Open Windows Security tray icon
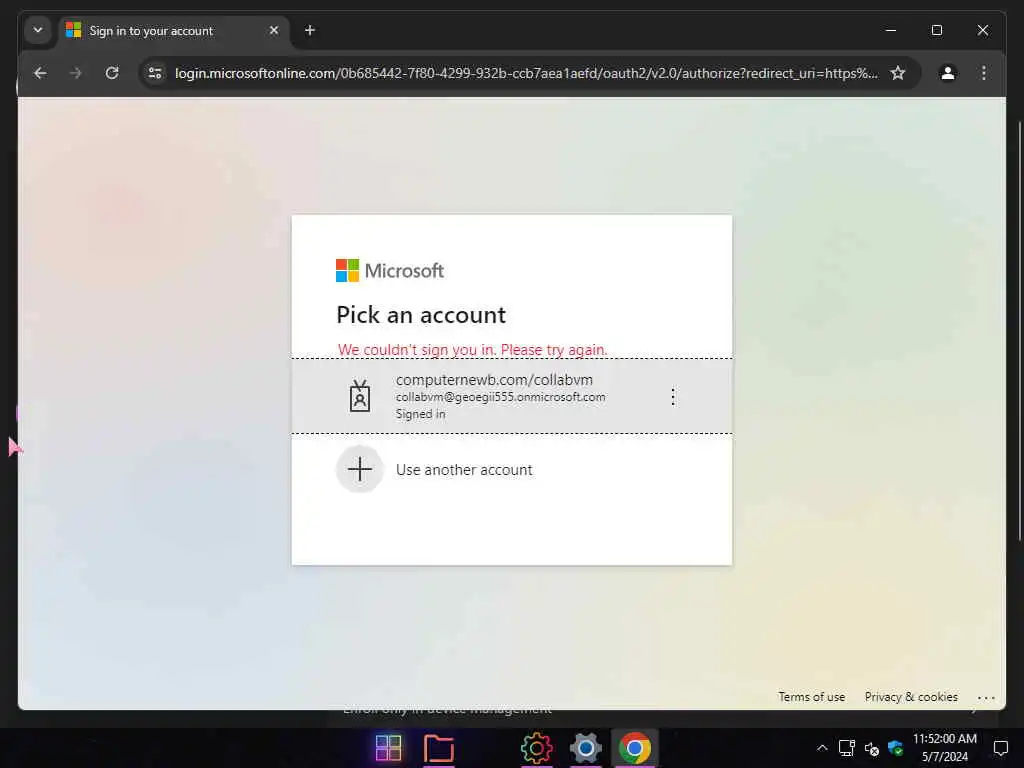1024x768 pixels. pyautogui.click(x=895, y=748)
